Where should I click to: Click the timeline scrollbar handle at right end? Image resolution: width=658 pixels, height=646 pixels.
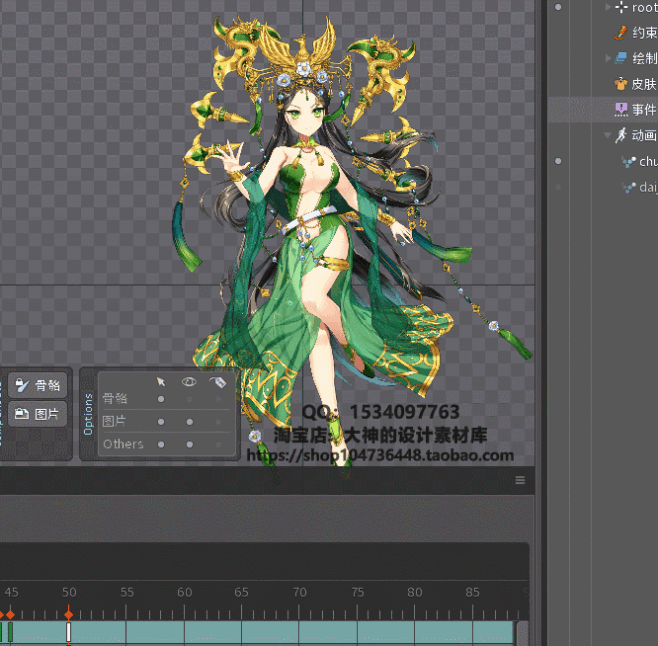522,633
